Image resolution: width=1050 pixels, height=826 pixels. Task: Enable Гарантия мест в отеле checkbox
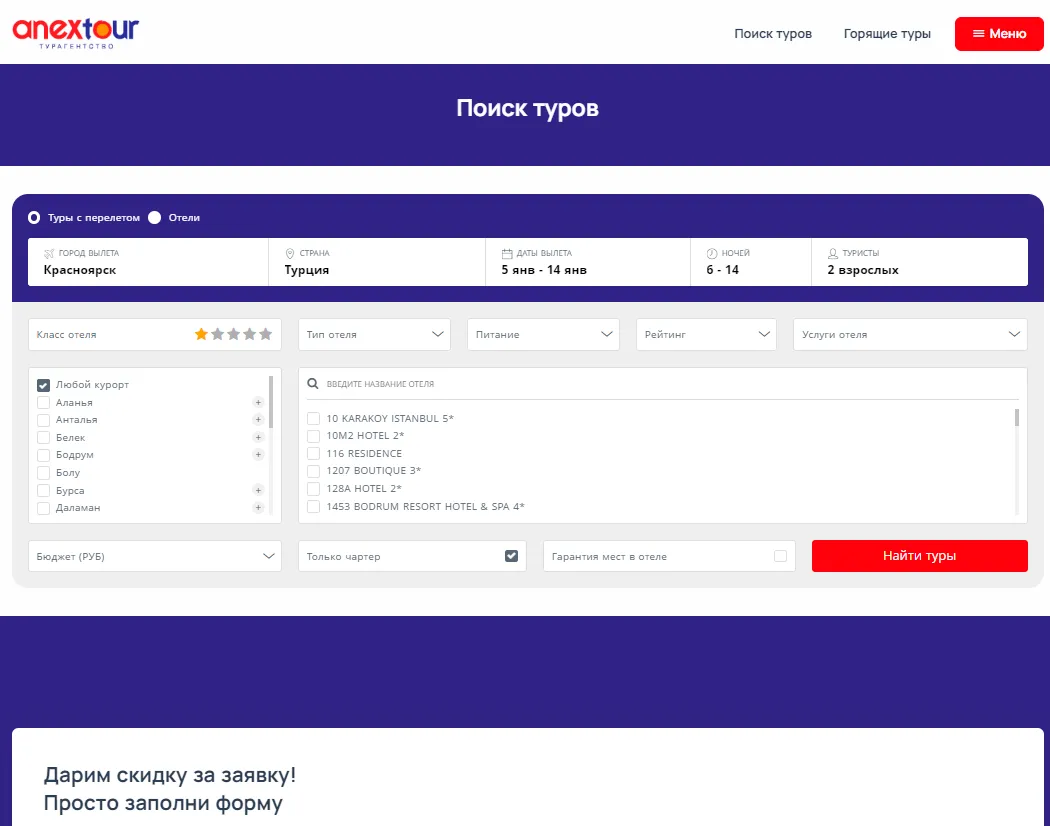[x=780, y=556]
